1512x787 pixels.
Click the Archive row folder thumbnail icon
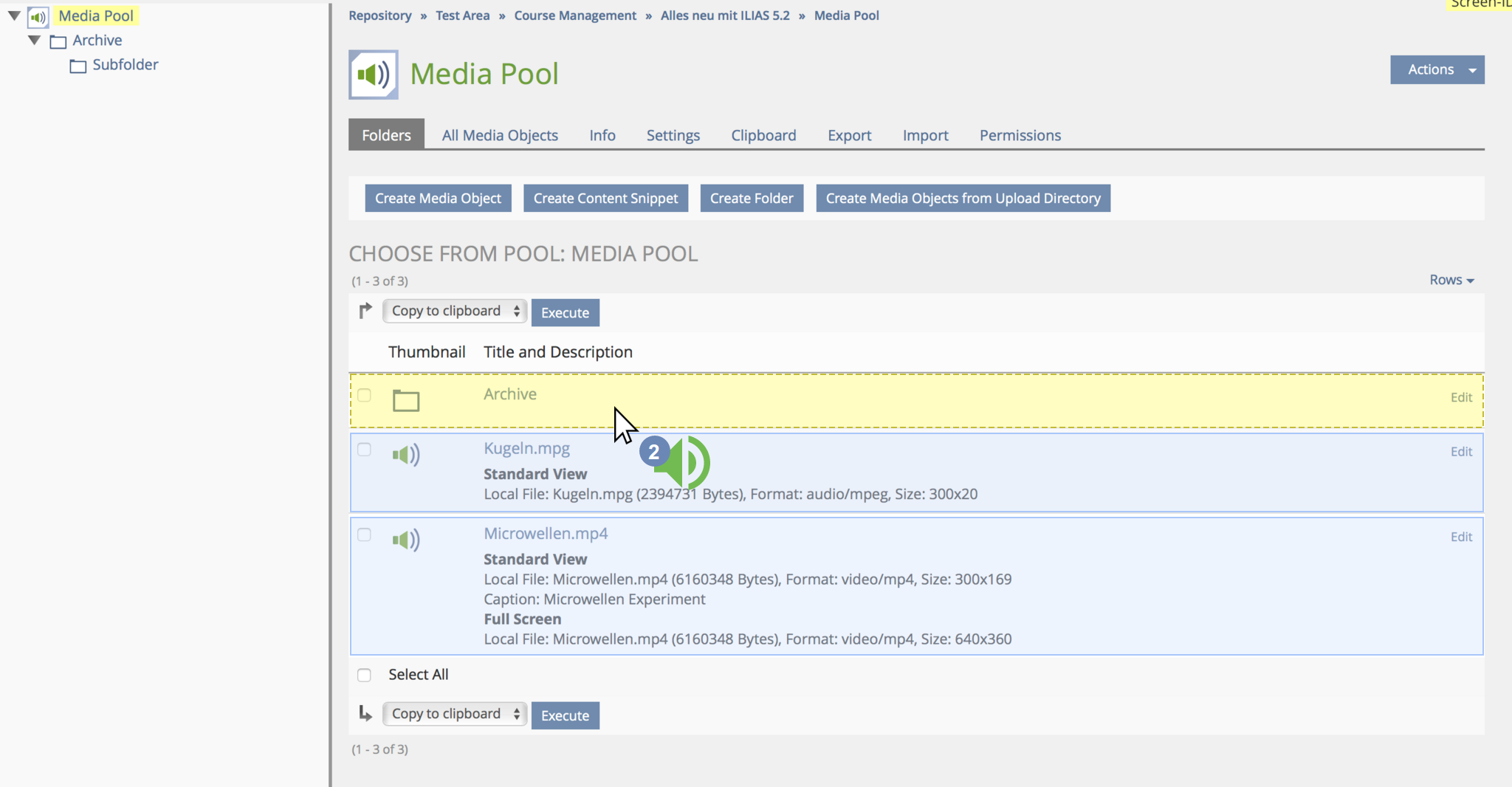point(406,400)
